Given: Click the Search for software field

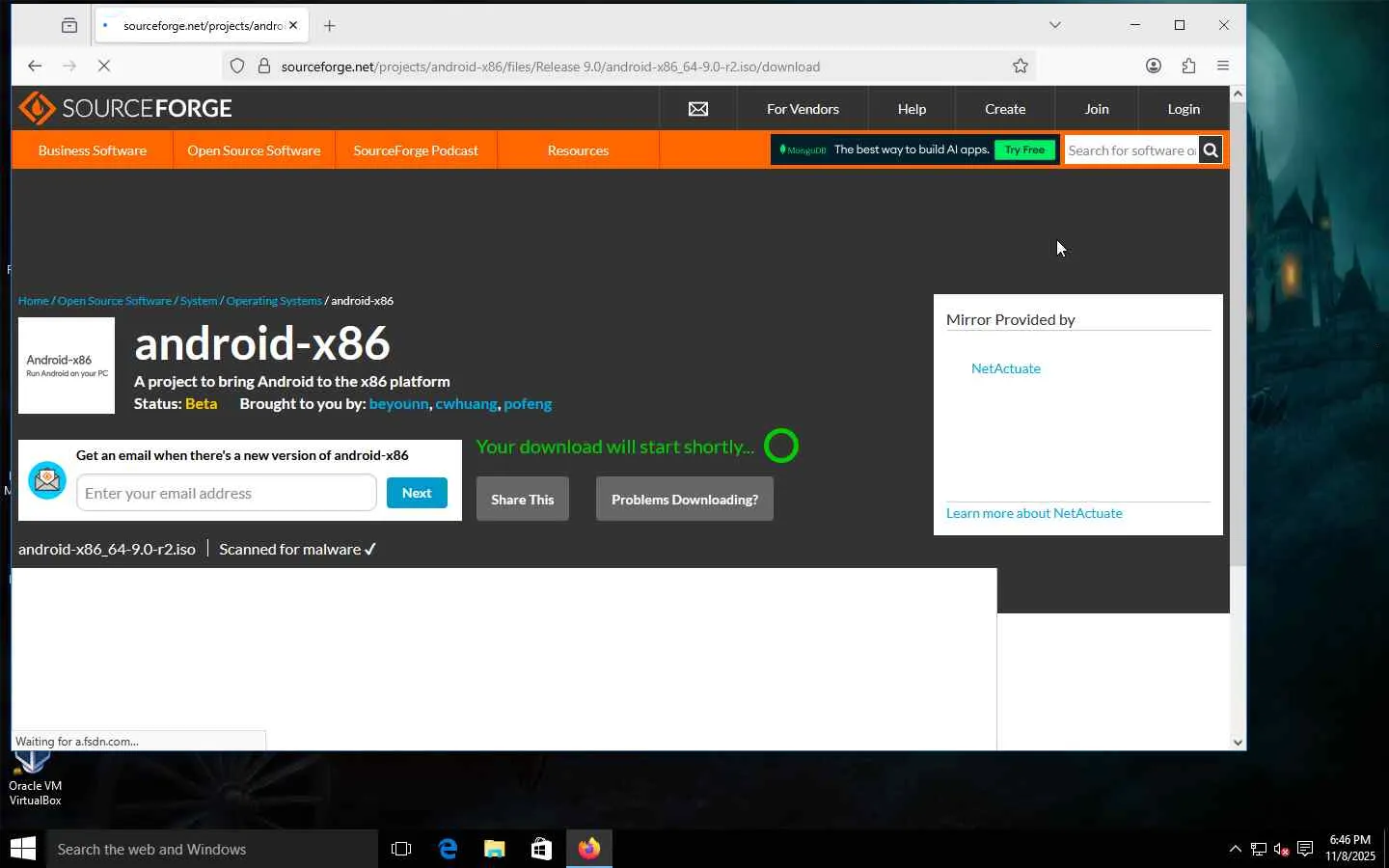Looking at the screenshot, I should coord(1130,150).
